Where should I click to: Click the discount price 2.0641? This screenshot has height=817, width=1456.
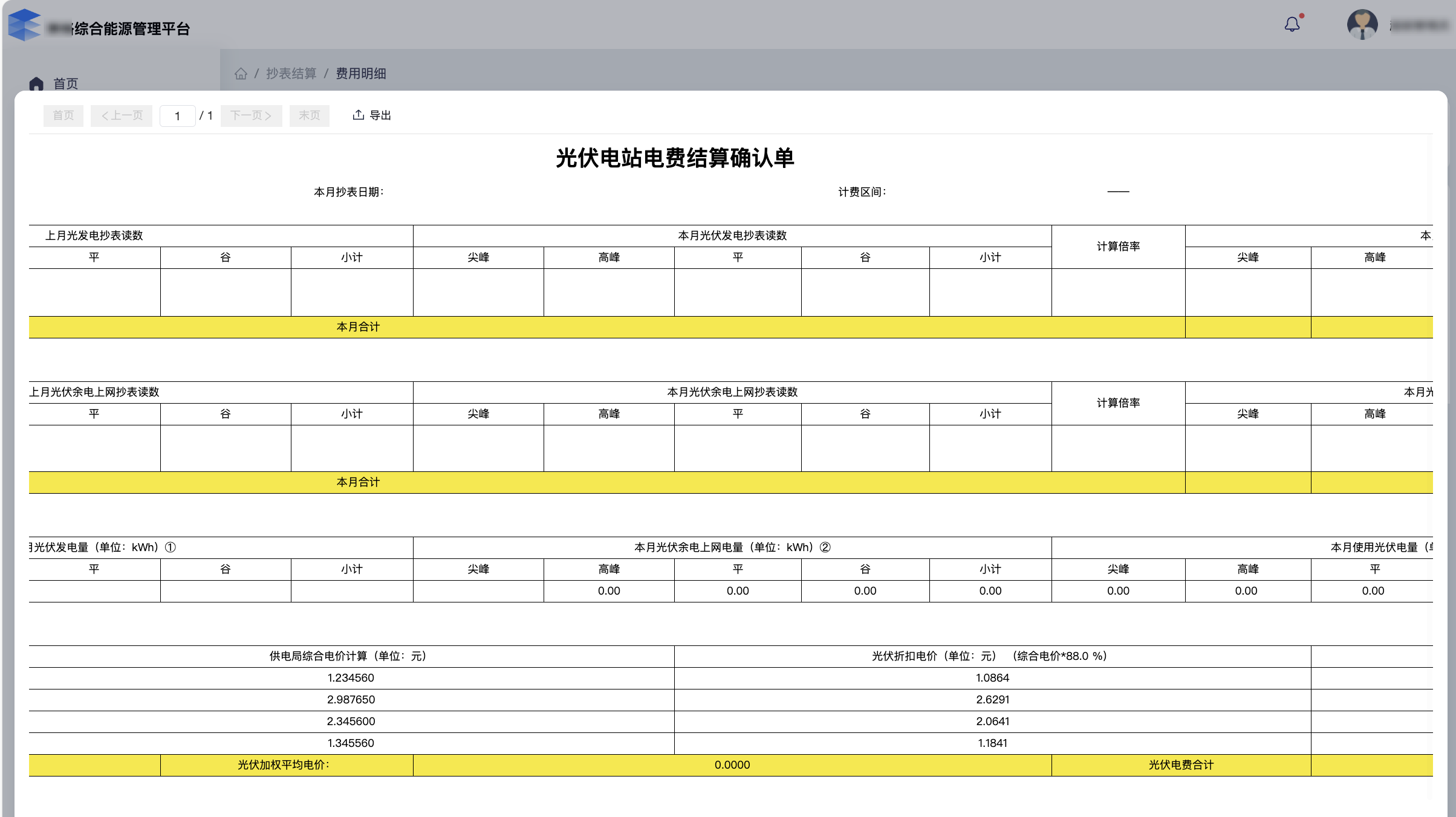coord(992,722)
